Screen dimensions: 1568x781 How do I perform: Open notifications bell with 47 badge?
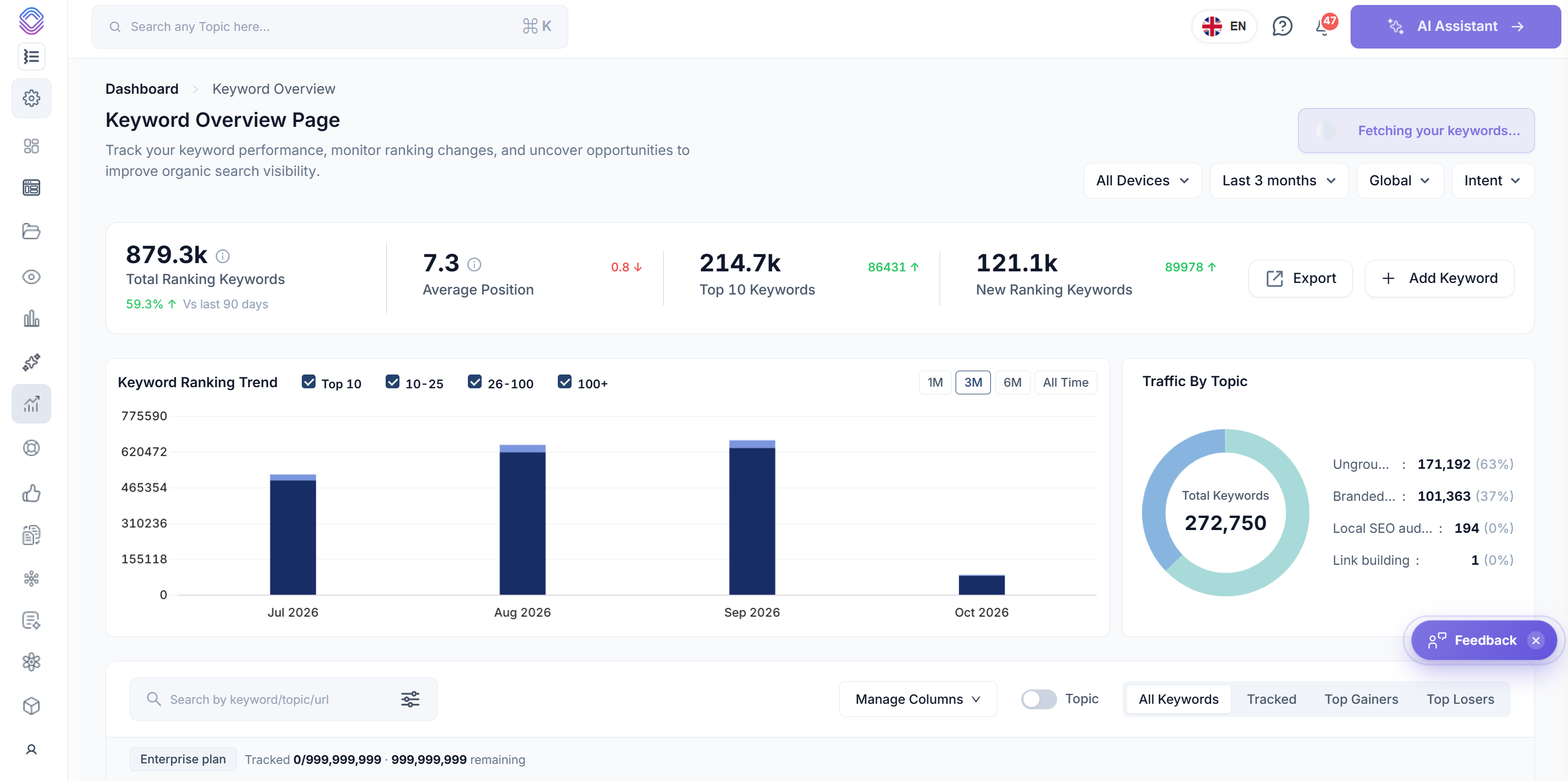[x=1325, y=26]
